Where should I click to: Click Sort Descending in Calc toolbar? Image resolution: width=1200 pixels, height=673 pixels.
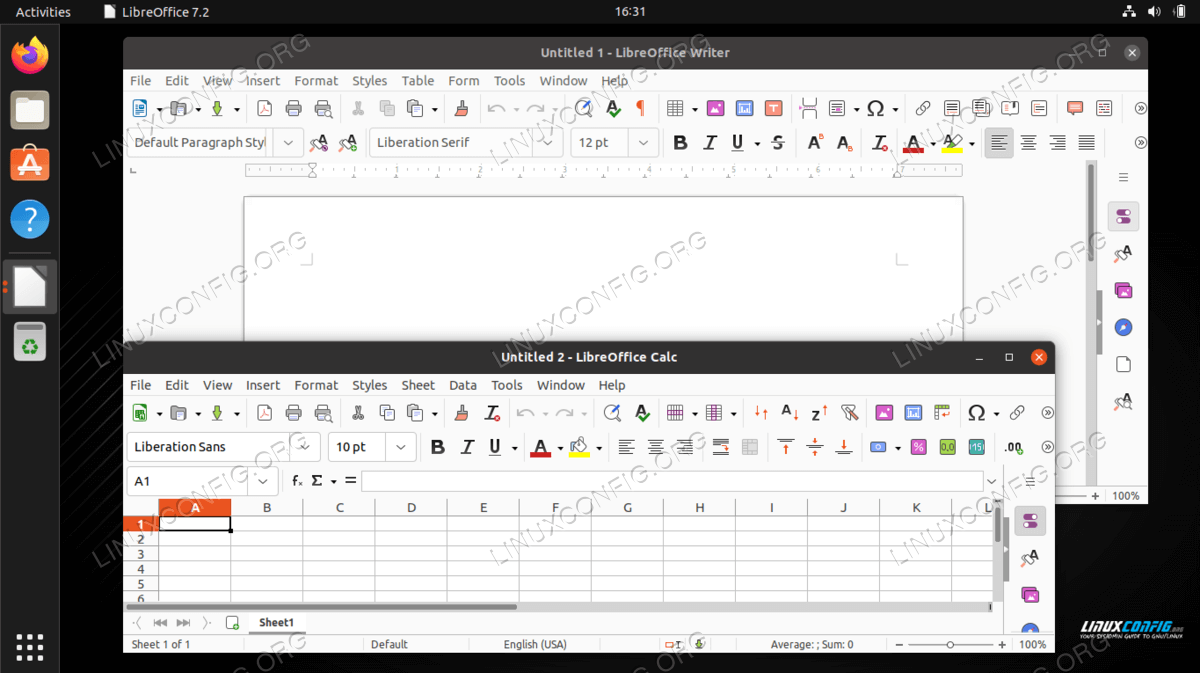point(819,413)
